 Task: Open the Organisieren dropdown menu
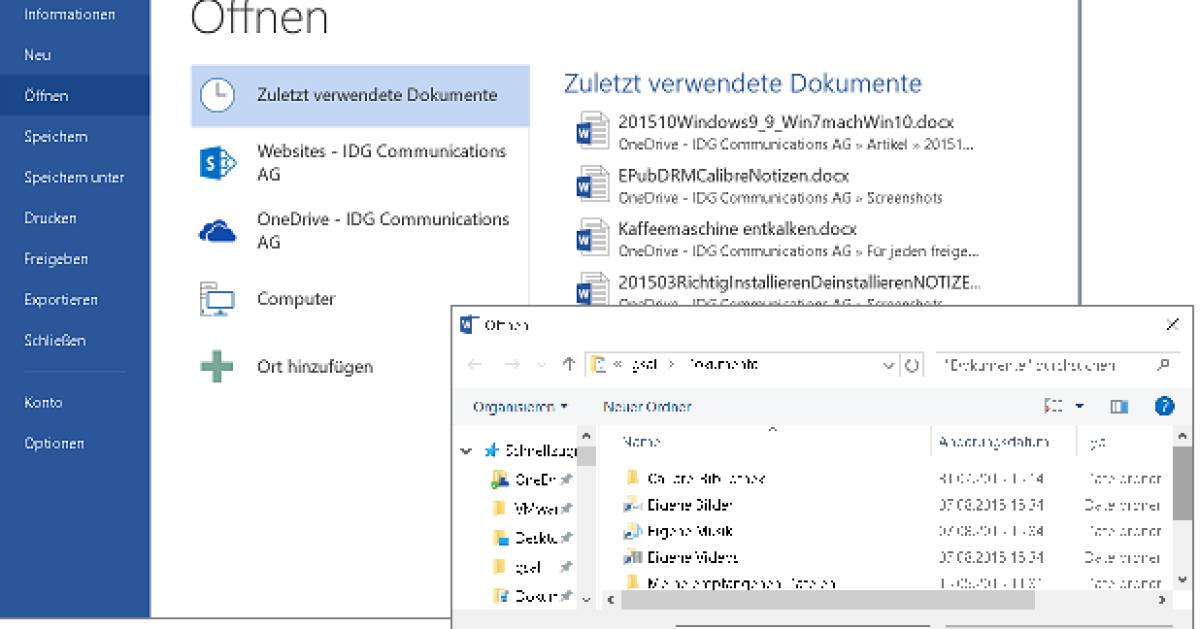point(520,407)
